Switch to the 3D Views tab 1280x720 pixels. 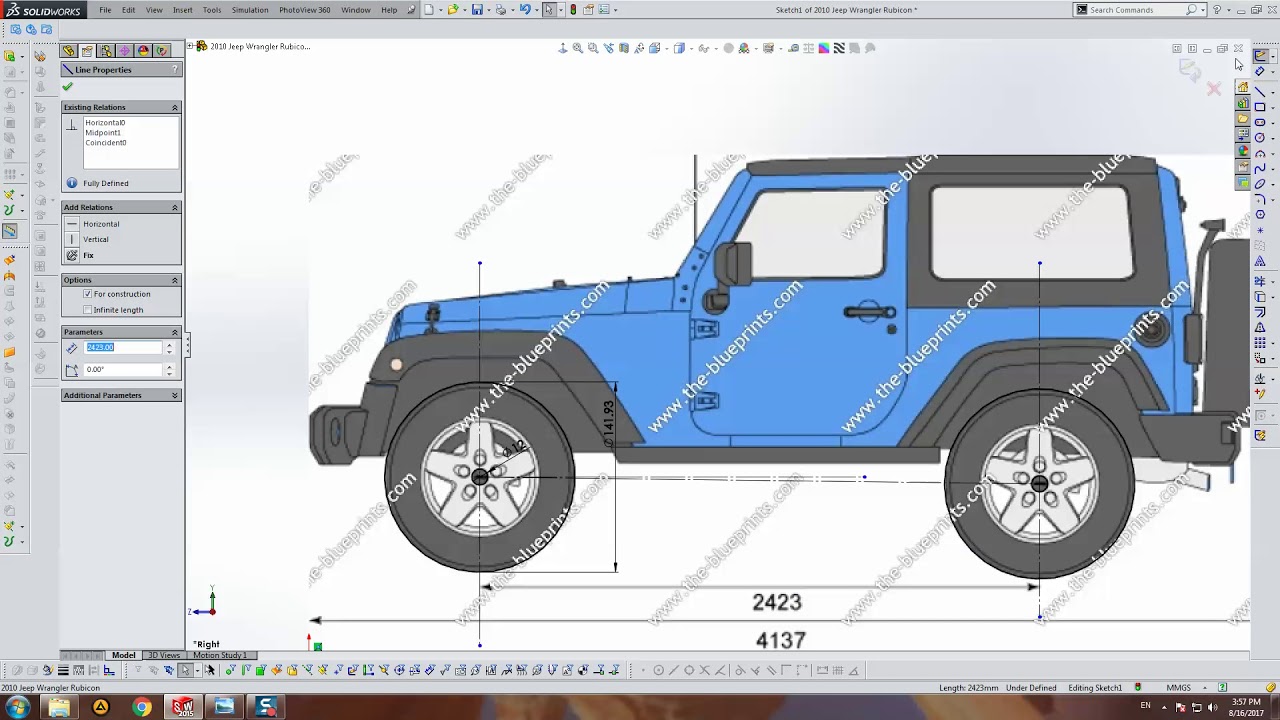tap(164, 655)
